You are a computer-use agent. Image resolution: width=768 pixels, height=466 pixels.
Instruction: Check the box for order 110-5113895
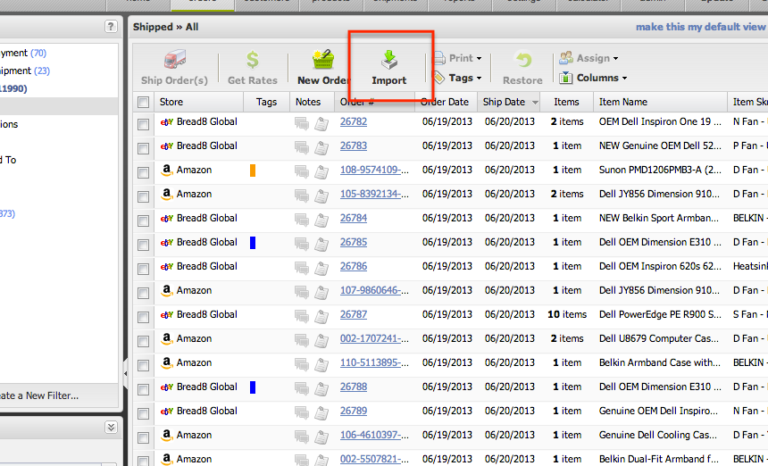[x=143, y=365]
